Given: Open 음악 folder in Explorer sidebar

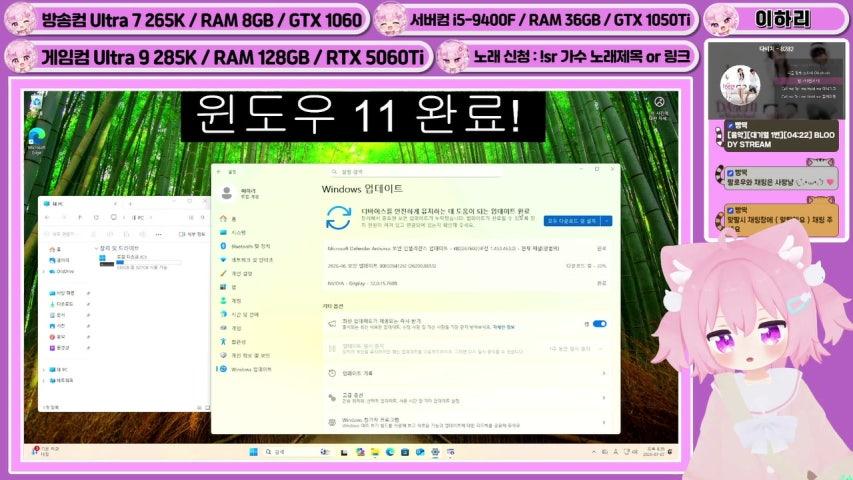Looking at the screenshot, I should 57,337.
